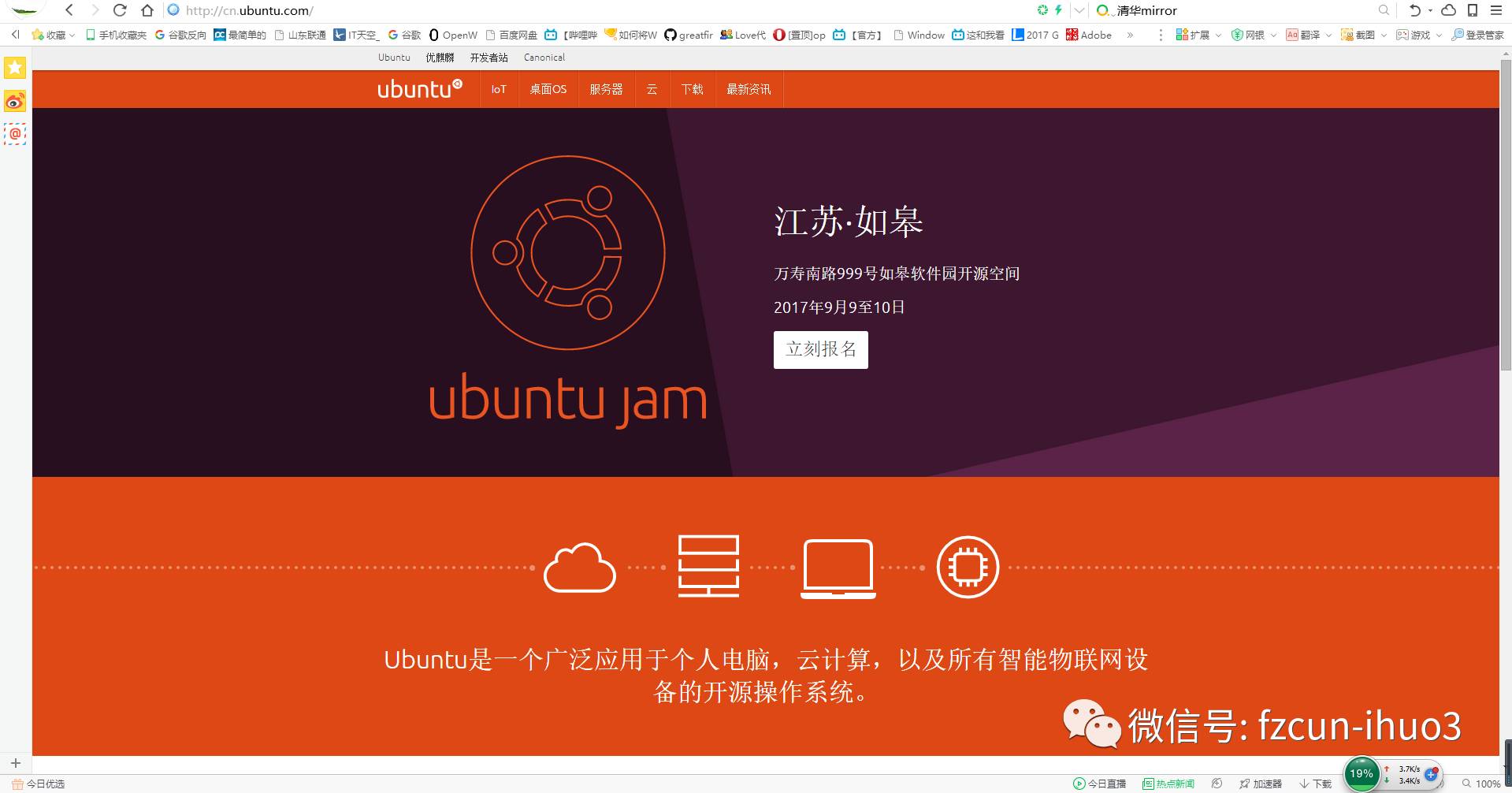Viewport: 1512px width, 793px height.
Task: Open the IT天空 bookmark
Action: click(x=357, y=35)
